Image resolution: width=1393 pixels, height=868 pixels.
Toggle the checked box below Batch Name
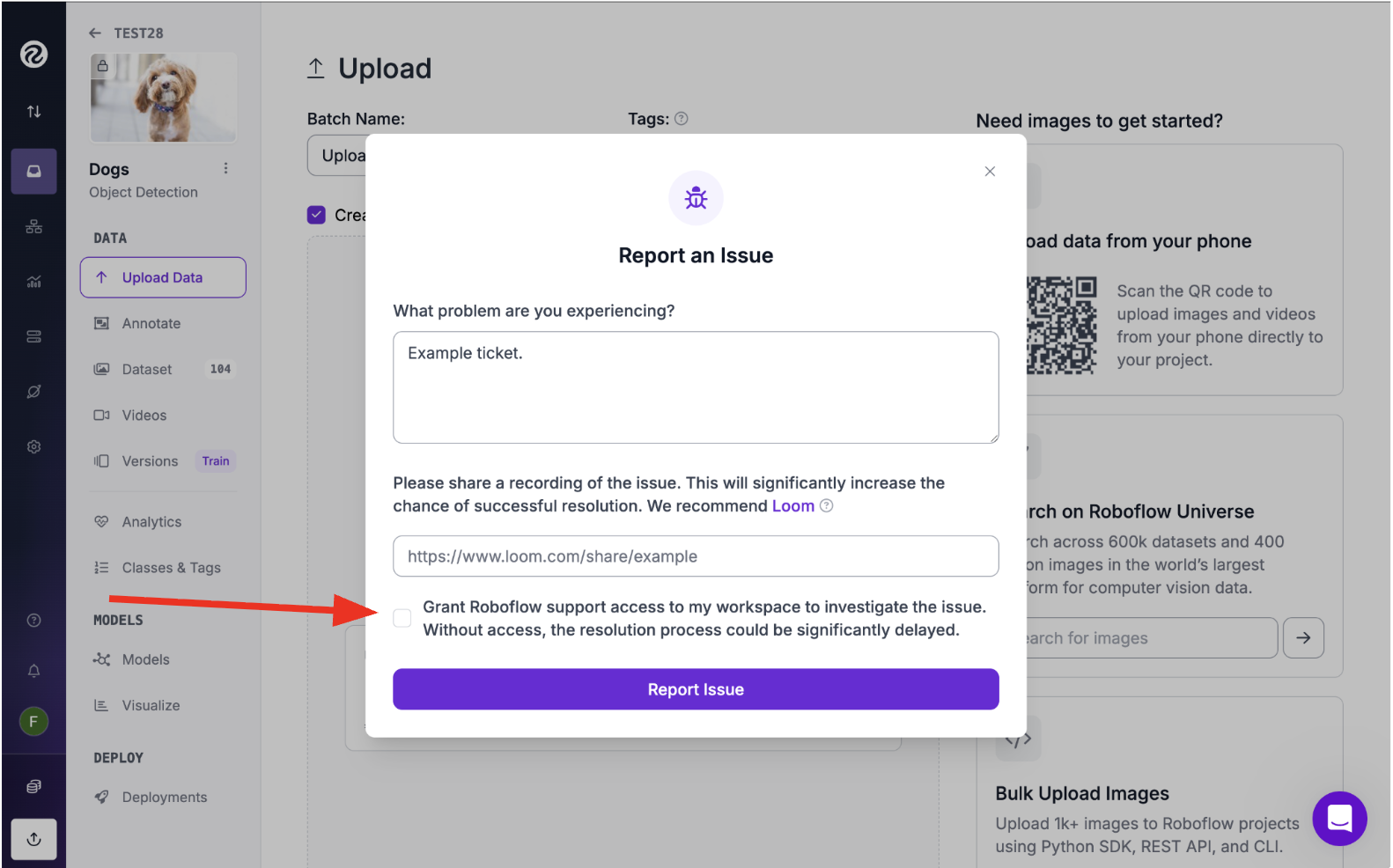click(316, 215)
